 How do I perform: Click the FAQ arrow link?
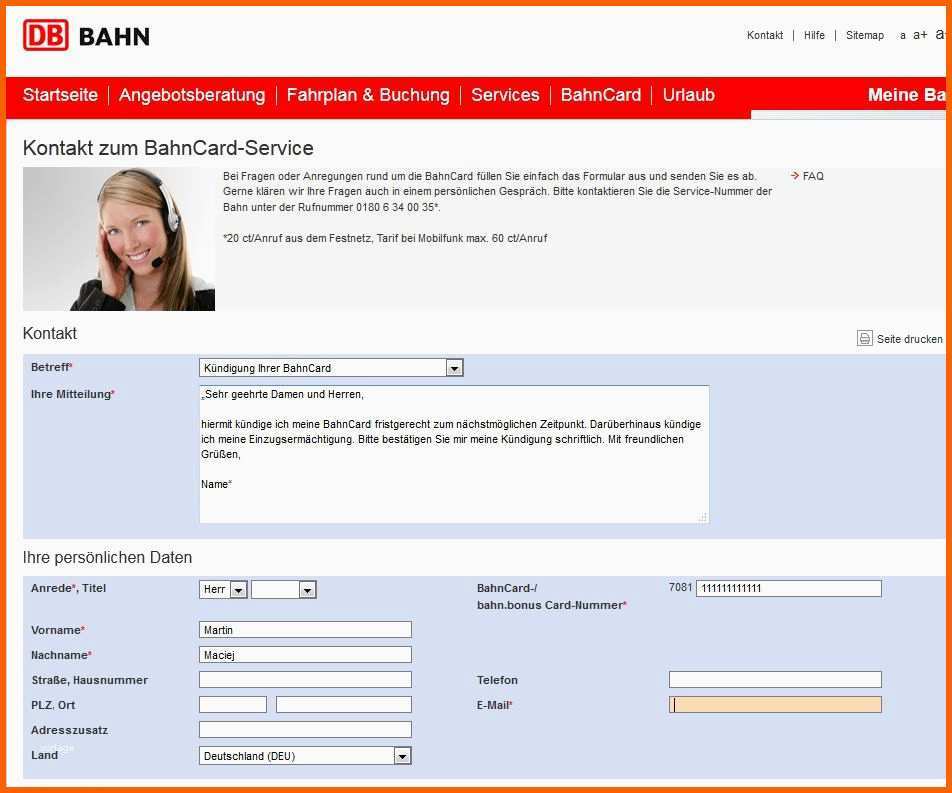point(807,176)
